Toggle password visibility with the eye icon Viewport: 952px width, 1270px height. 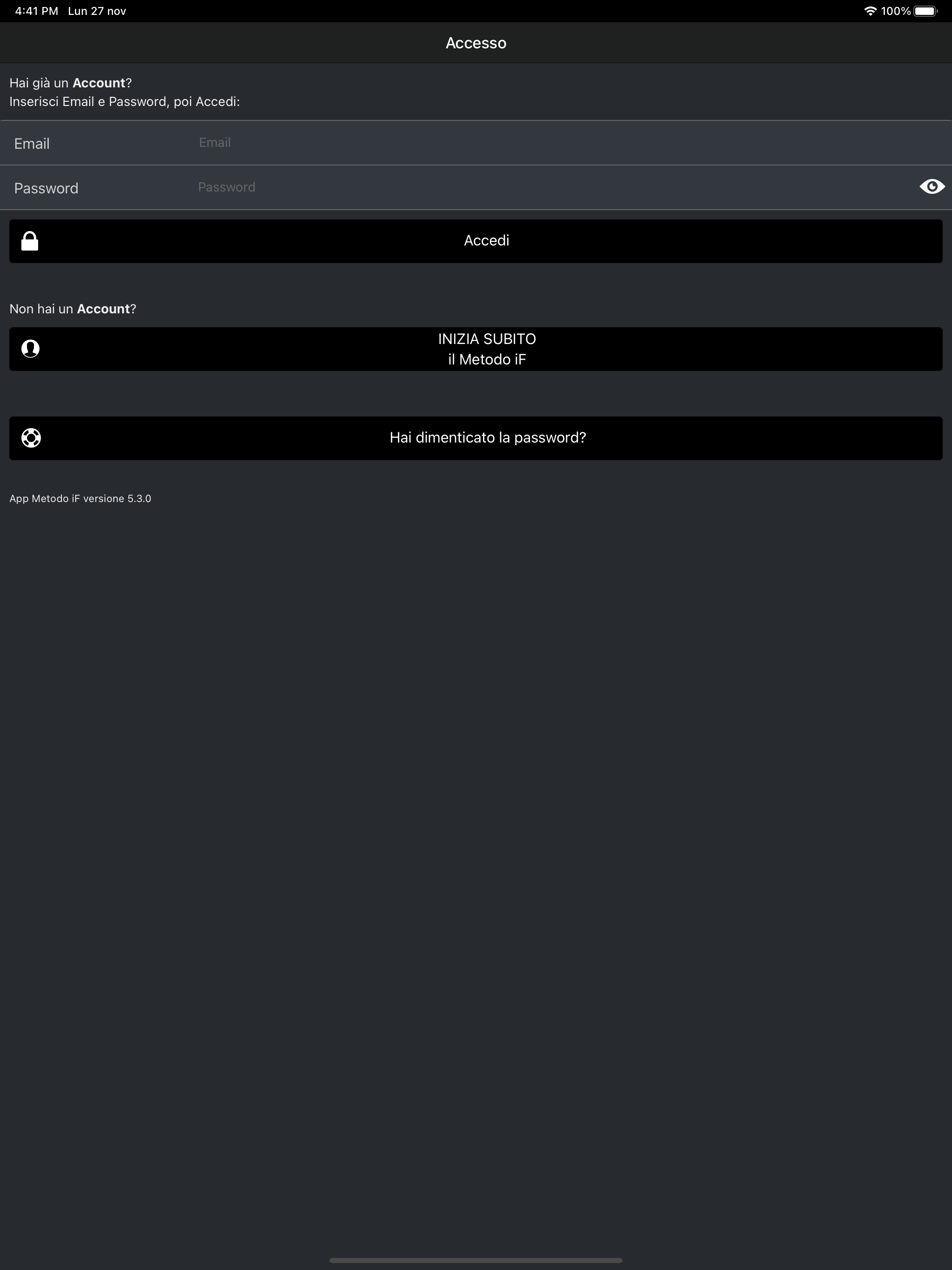click(x=932, y=186)
